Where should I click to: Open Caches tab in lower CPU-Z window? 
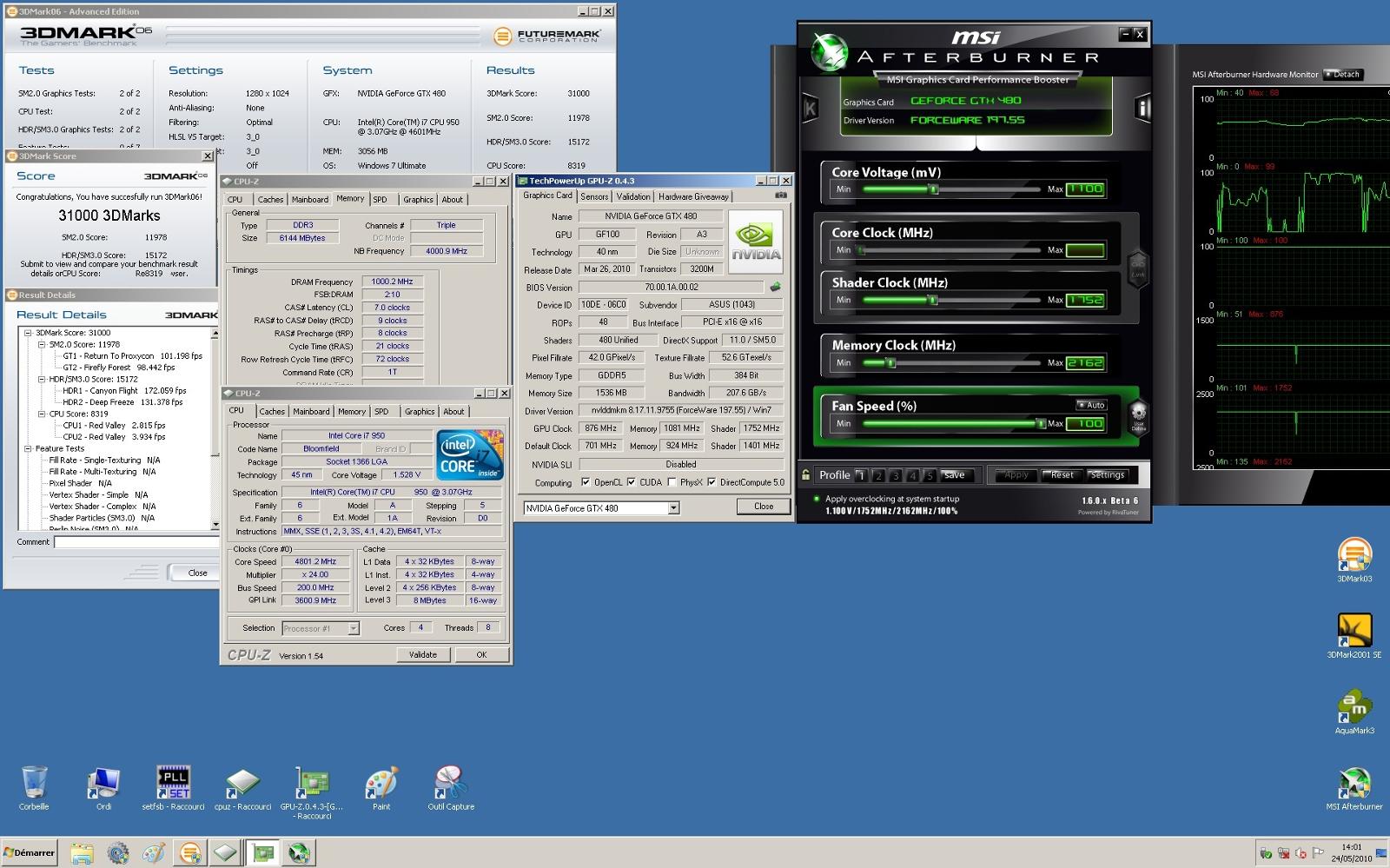272,412
